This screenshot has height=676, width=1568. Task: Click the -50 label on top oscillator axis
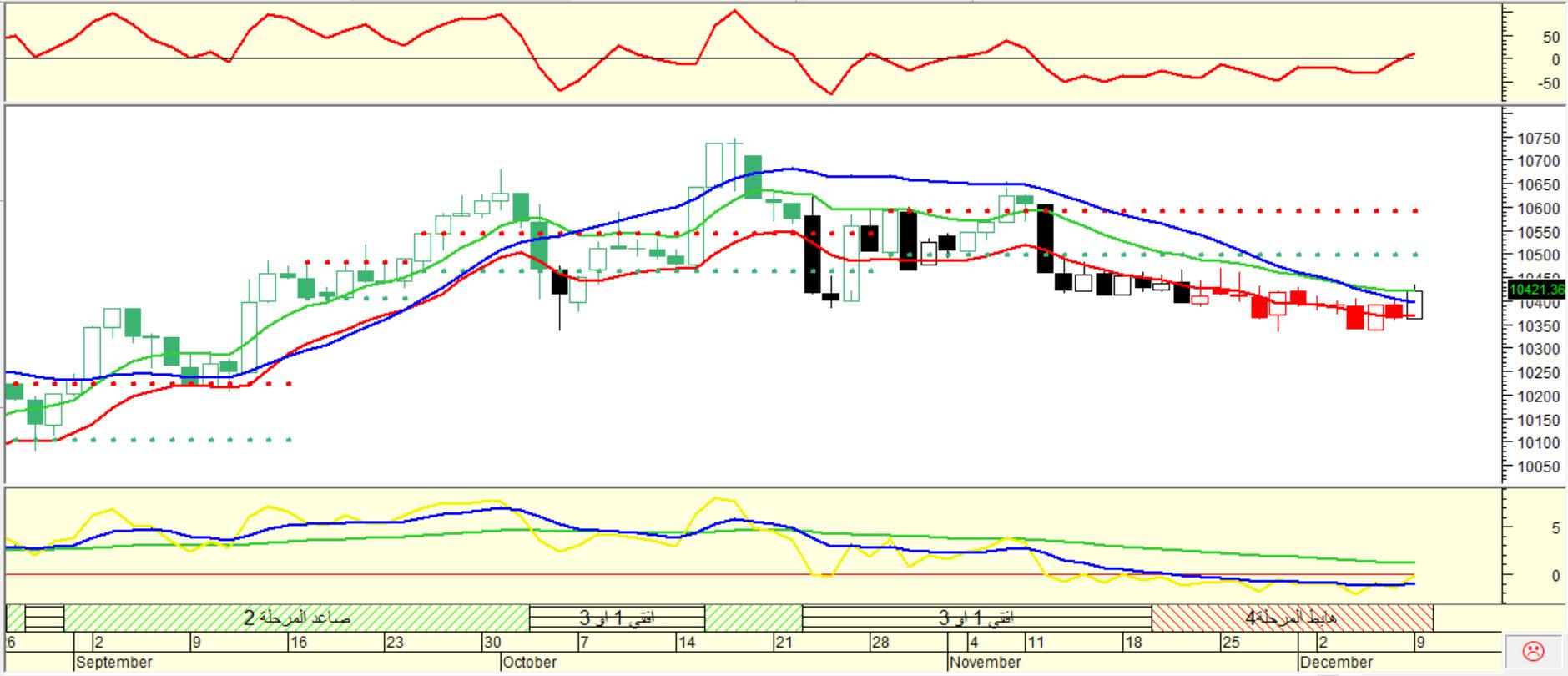[1548, 83]
